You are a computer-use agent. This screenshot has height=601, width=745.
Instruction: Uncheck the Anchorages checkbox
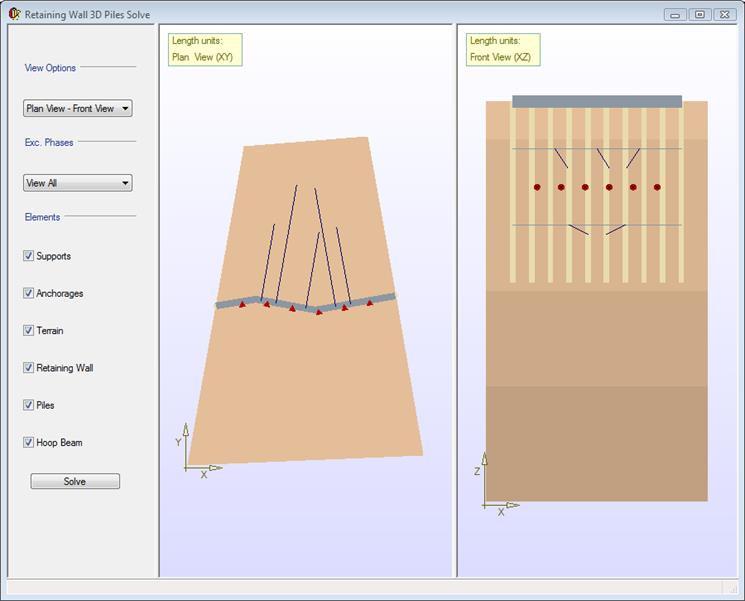[28, 293]
